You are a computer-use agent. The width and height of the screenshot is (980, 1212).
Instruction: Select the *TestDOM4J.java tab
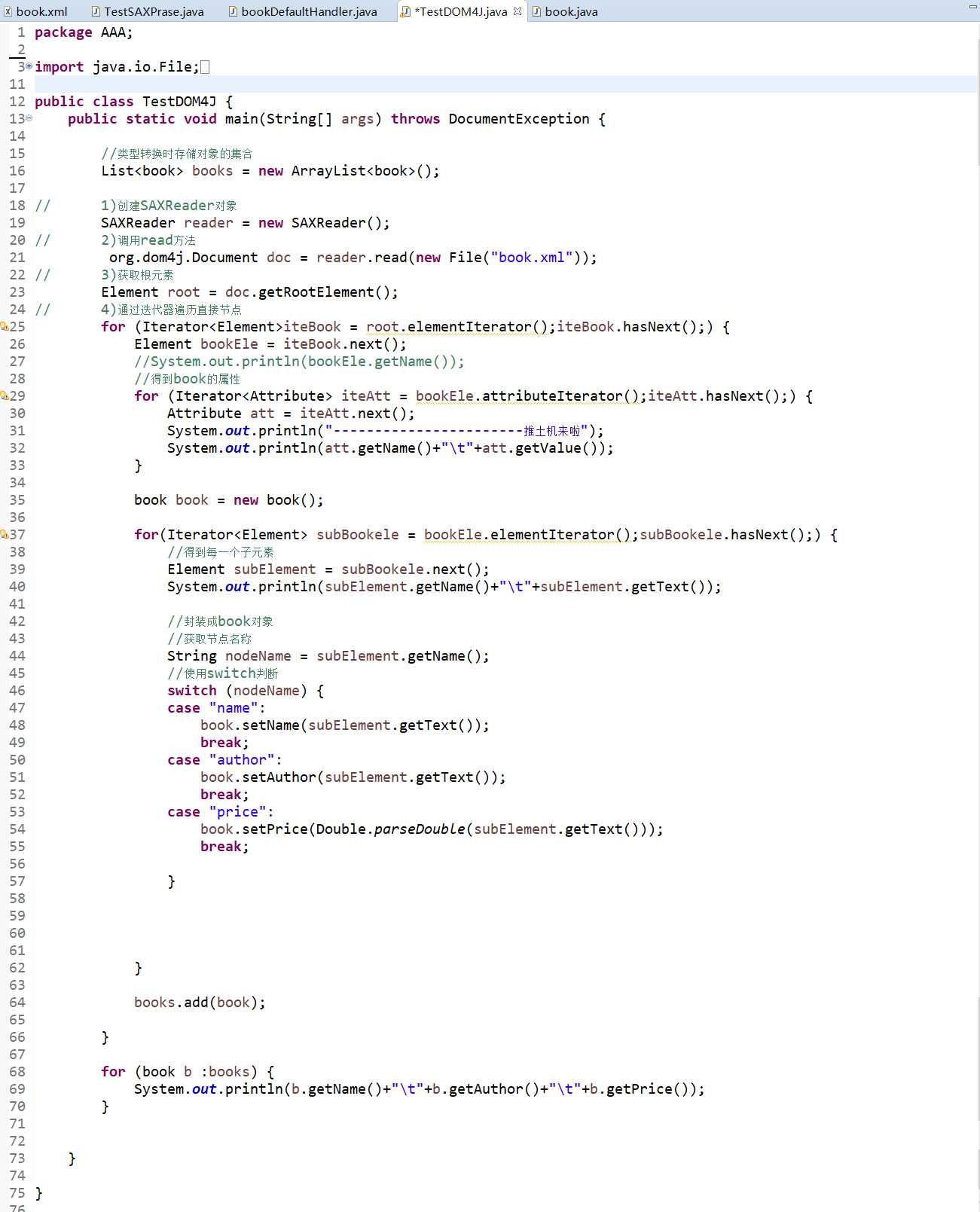point(463,11)
